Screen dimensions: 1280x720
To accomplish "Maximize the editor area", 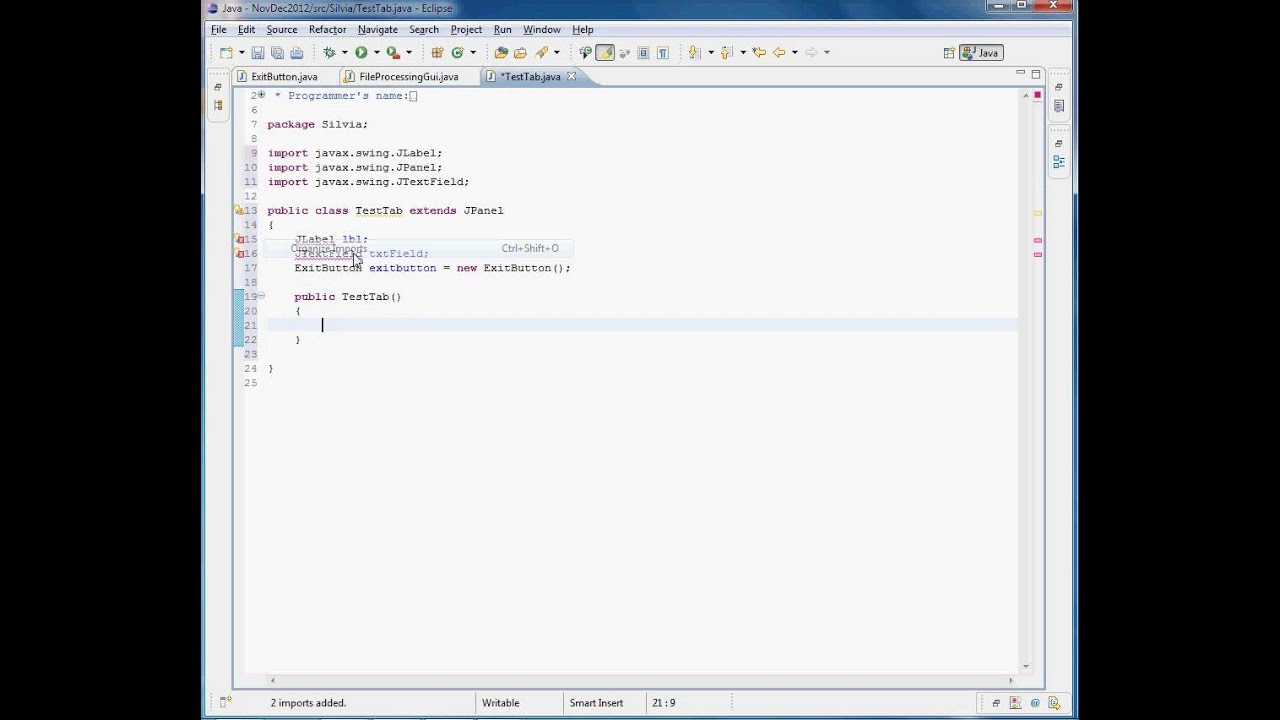I will click(x=1036, y=73).
